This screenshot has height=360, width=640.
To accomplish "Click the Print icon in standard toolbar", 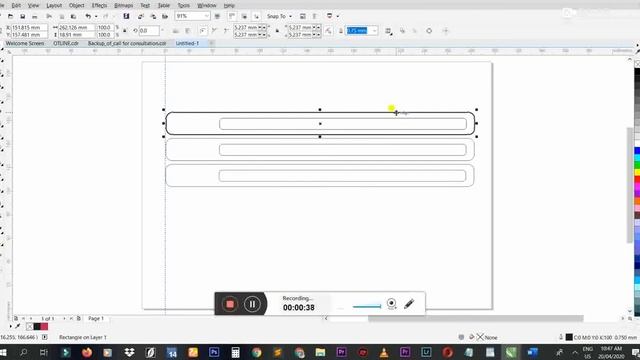I will [35, 16].
